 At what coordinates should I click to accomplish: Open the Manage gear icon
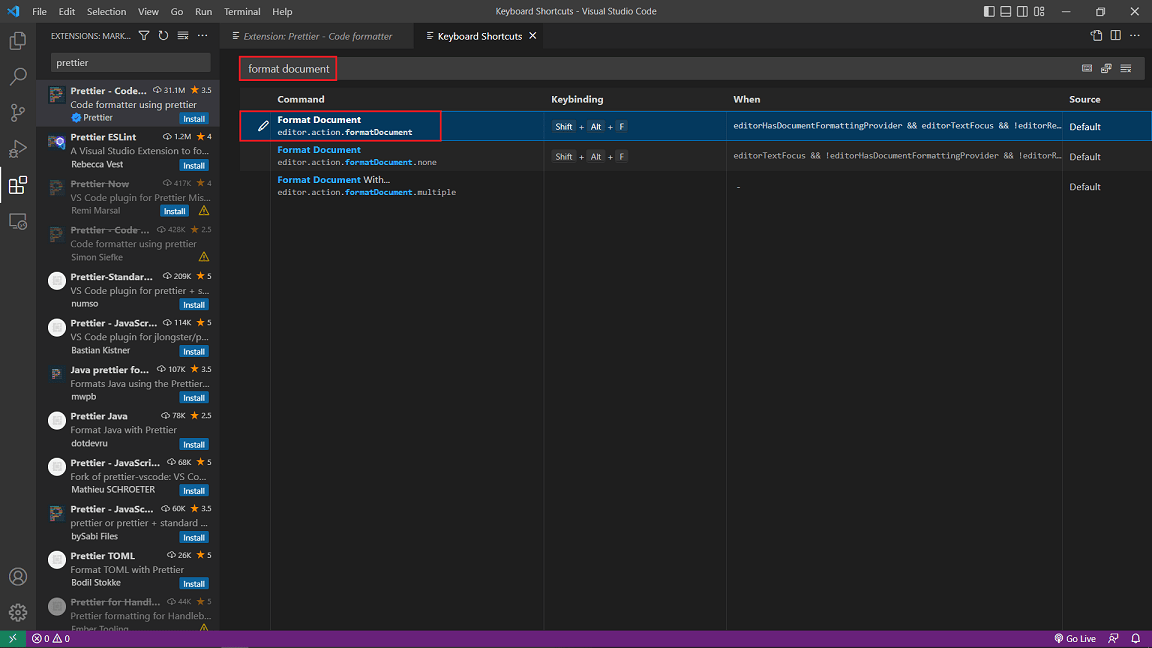click(x=18, y=612)
